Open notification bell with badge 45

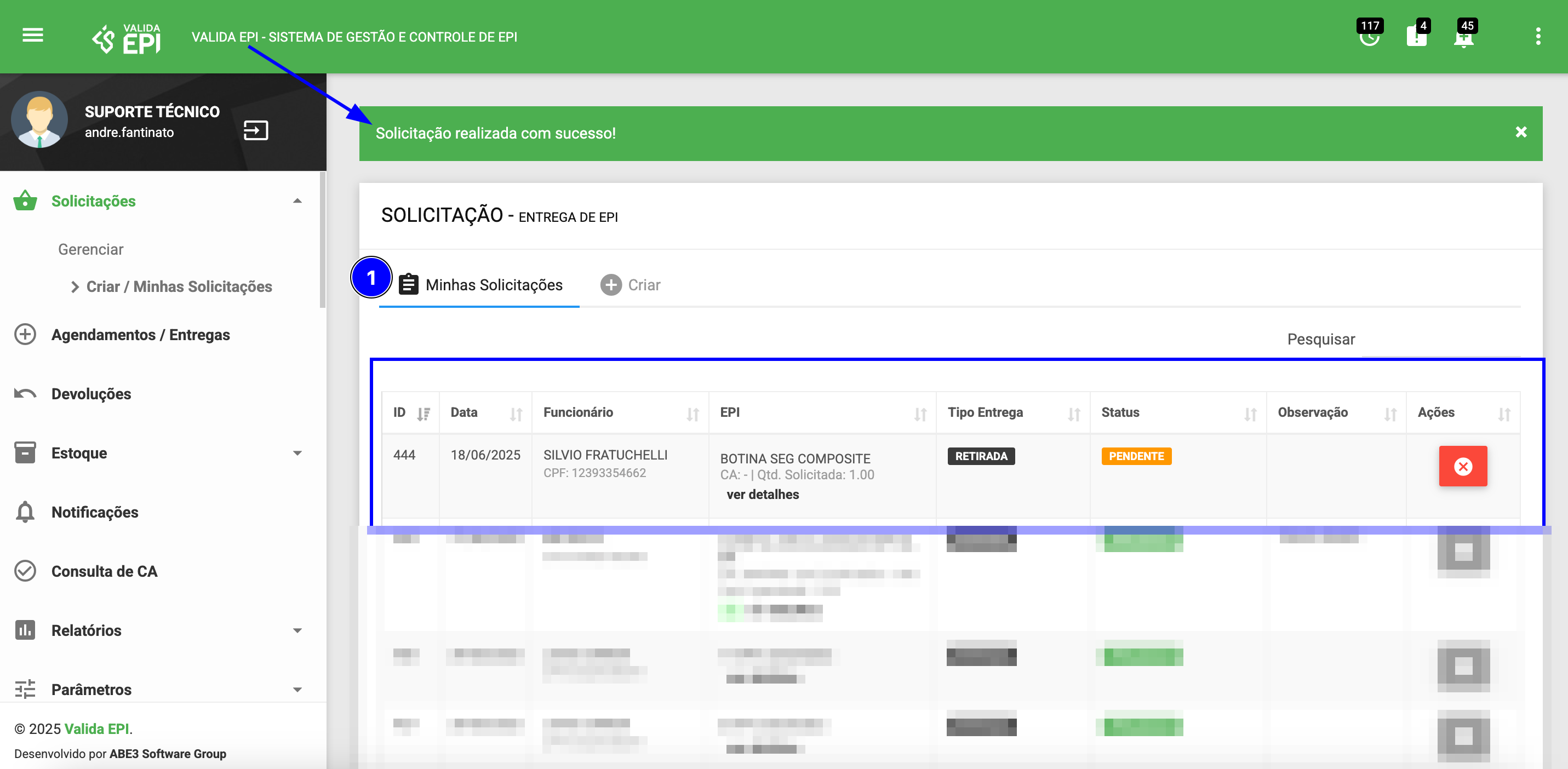(x=1463, y=38)
